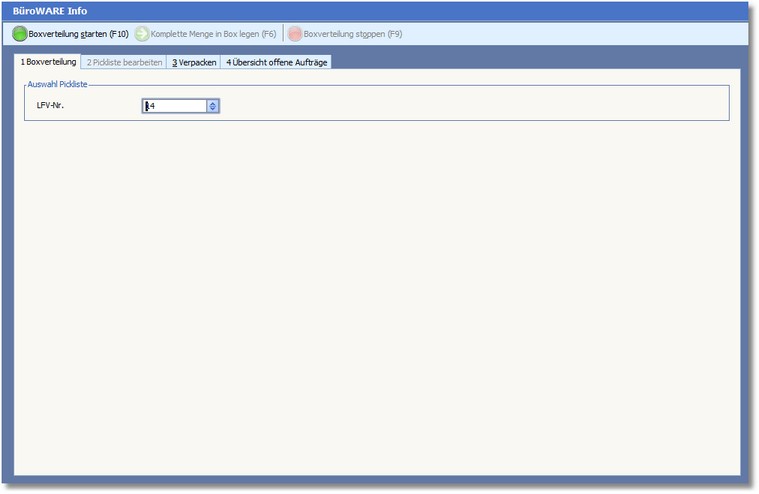Screen dimensions: 759x494
Task: Decrease LFV-Nr. with the down arrow
Action: pos(212,108)
